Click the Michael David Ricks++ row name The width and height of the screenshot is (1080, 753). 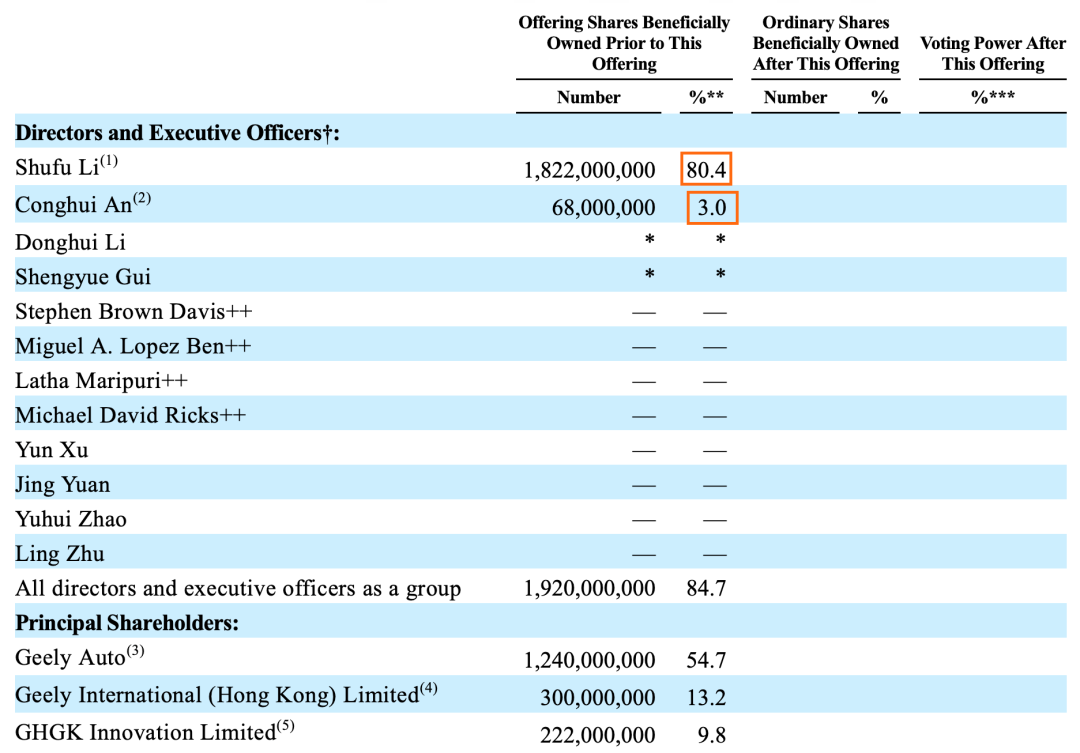130,415
